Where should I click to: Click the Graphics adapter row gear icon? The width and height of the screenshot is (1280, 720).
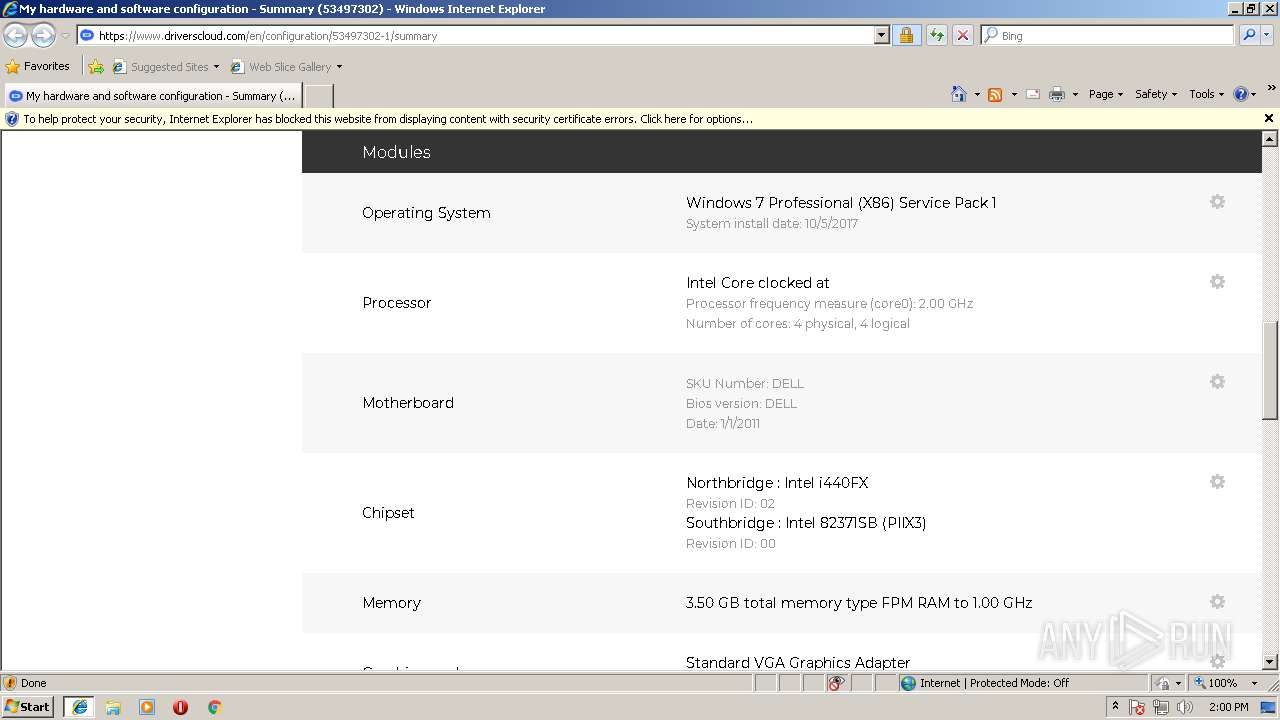click(1217, 662)
